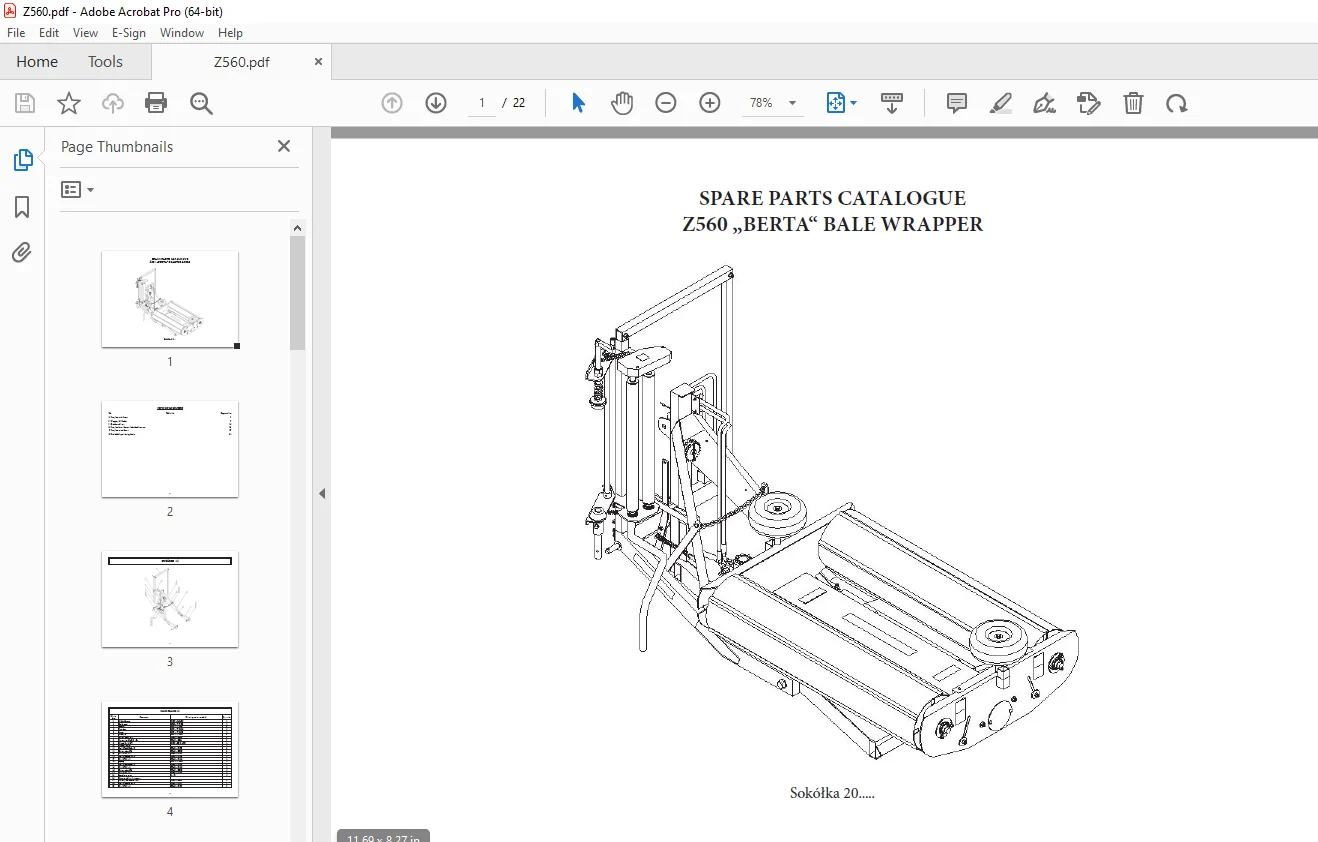This screenshot has height=842, width=1318.
Task: Open the Page Thumbnails sidebar icon
Action: (x=22, y=159)
